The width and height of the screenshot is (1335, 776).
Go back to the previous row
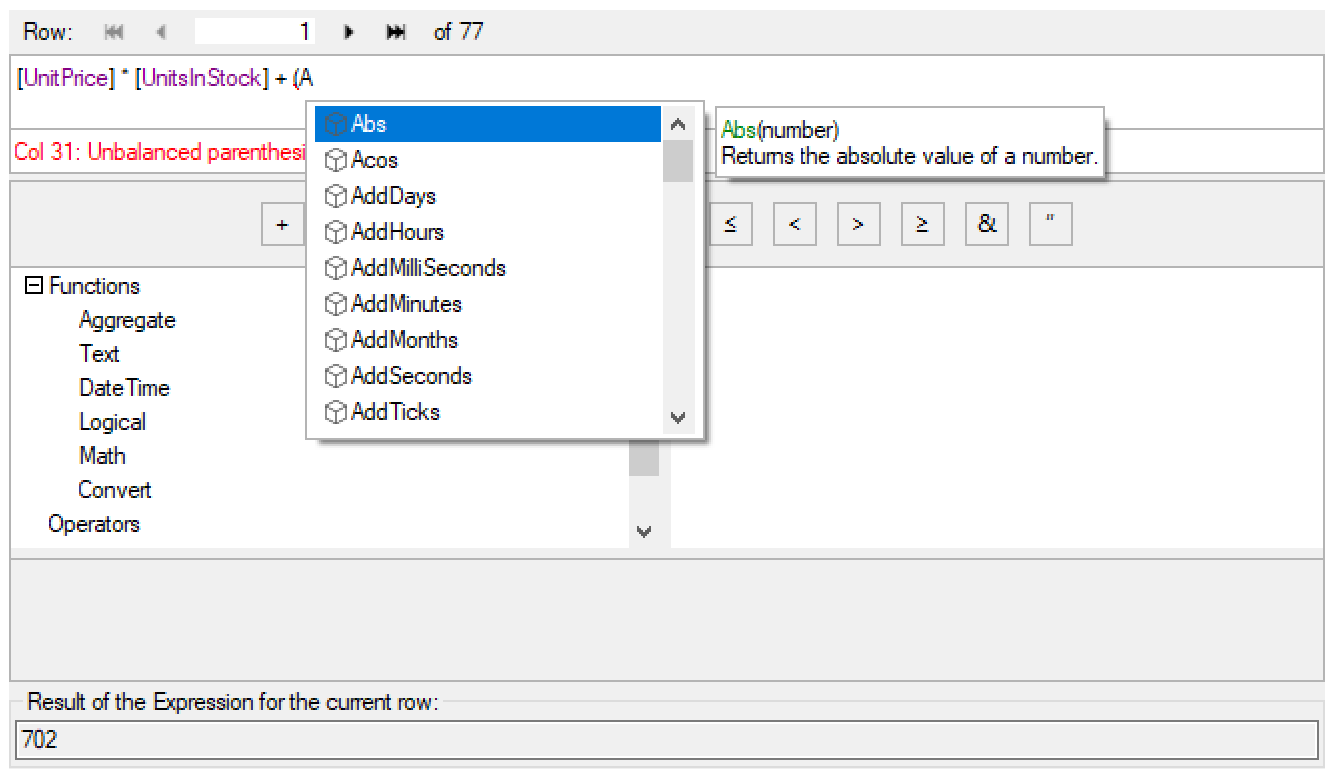(x=161, y=31)
